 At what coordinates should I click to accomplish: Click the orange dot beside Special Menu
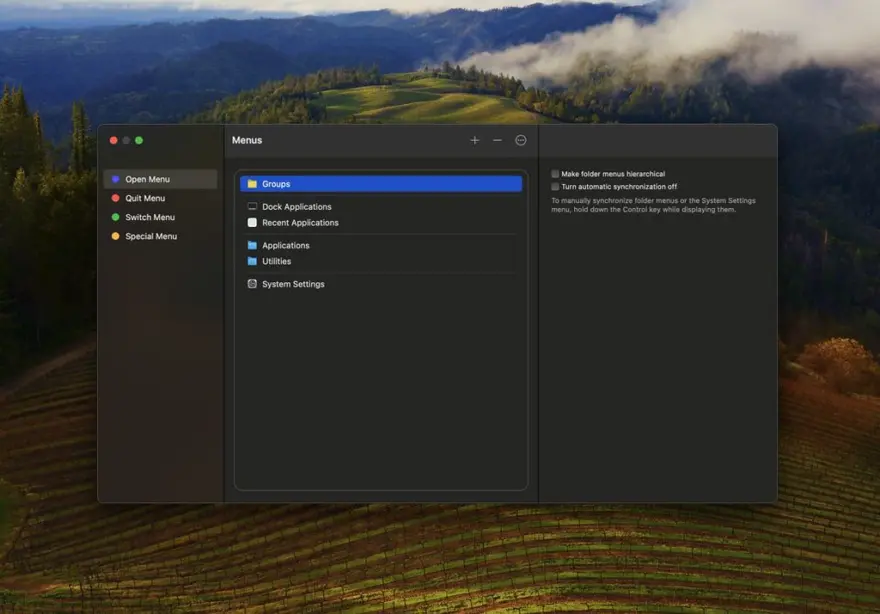[x=116, y=236]
